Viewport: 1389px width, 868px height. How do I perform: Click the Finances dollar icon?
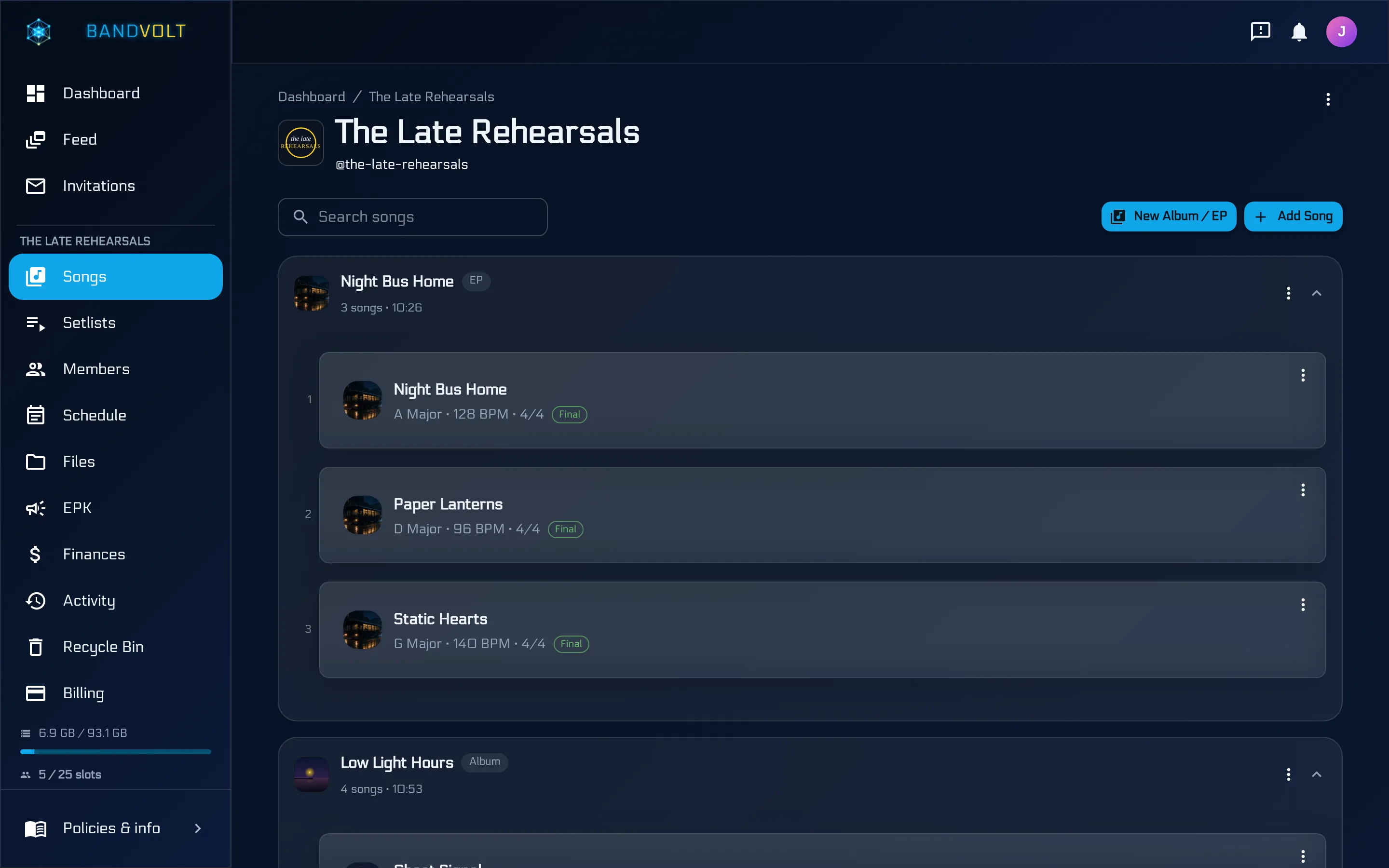(x=36, y=555)
